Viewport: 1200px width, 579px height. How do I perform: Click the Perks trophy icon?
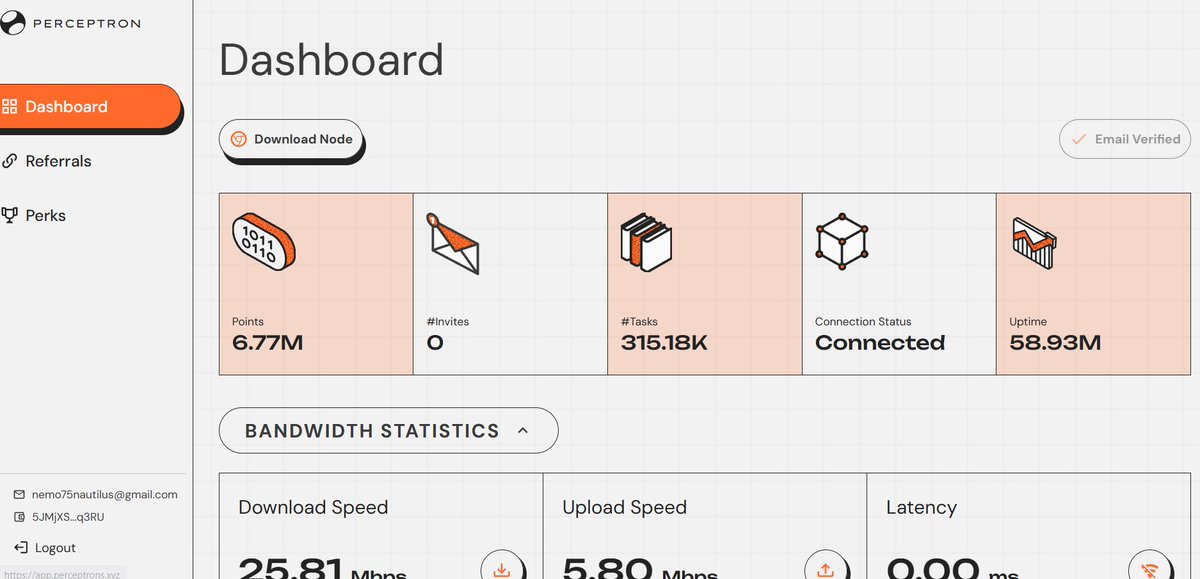9,215
